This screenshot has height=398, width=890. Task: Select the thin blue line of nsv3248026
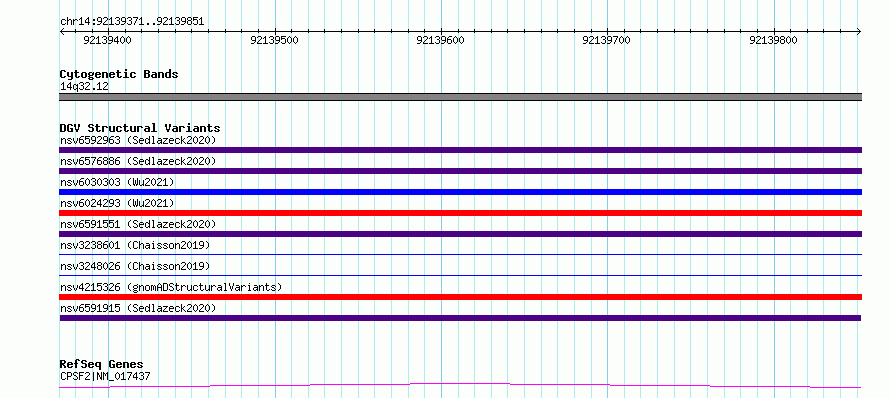point(460,275)
